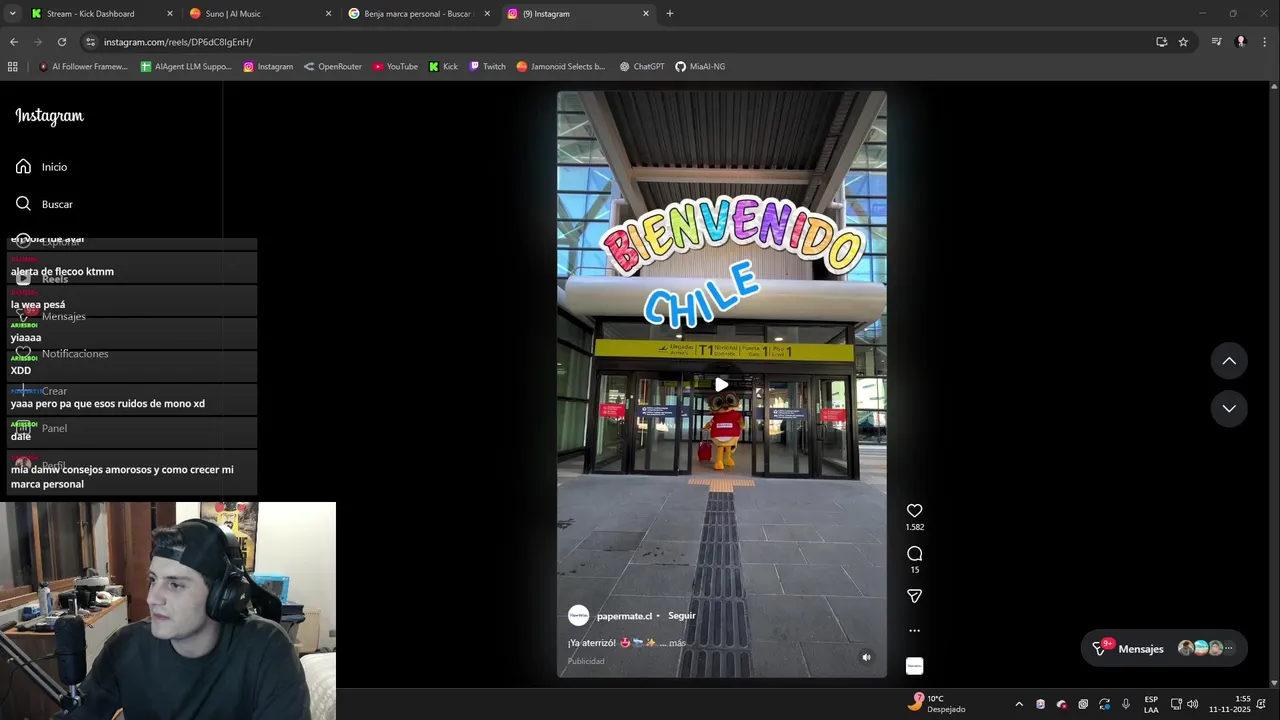Open the install app icon in address bar
1280x720 pixels.
[1161, 42]
